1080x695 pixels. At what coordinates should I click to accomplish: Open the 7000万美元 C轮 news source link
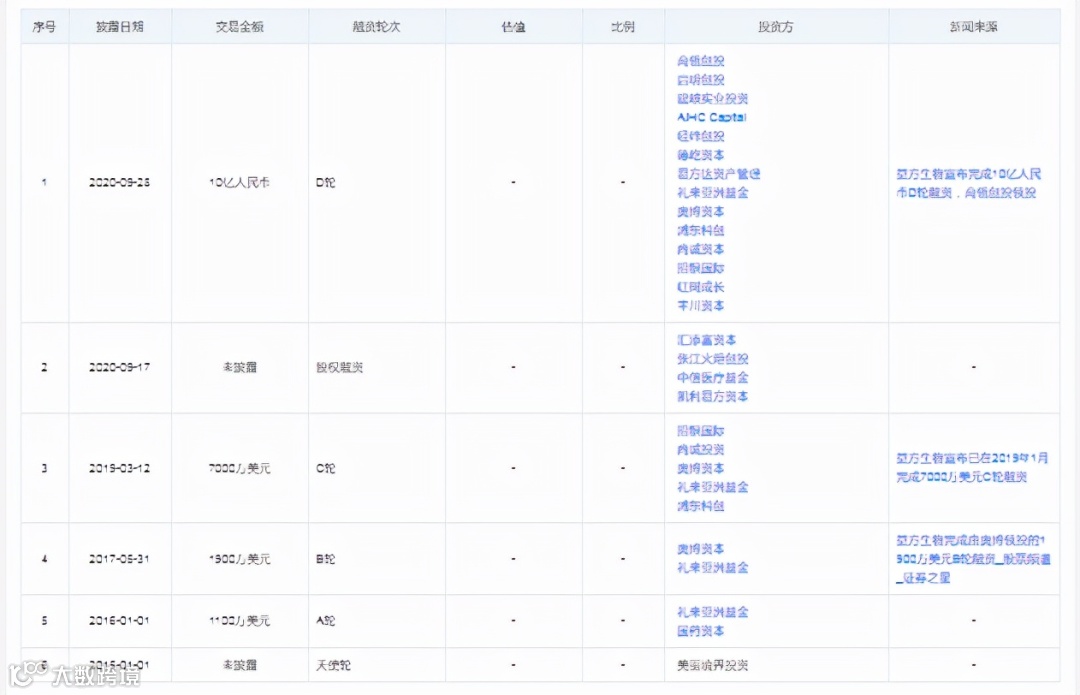click(973, 468)
